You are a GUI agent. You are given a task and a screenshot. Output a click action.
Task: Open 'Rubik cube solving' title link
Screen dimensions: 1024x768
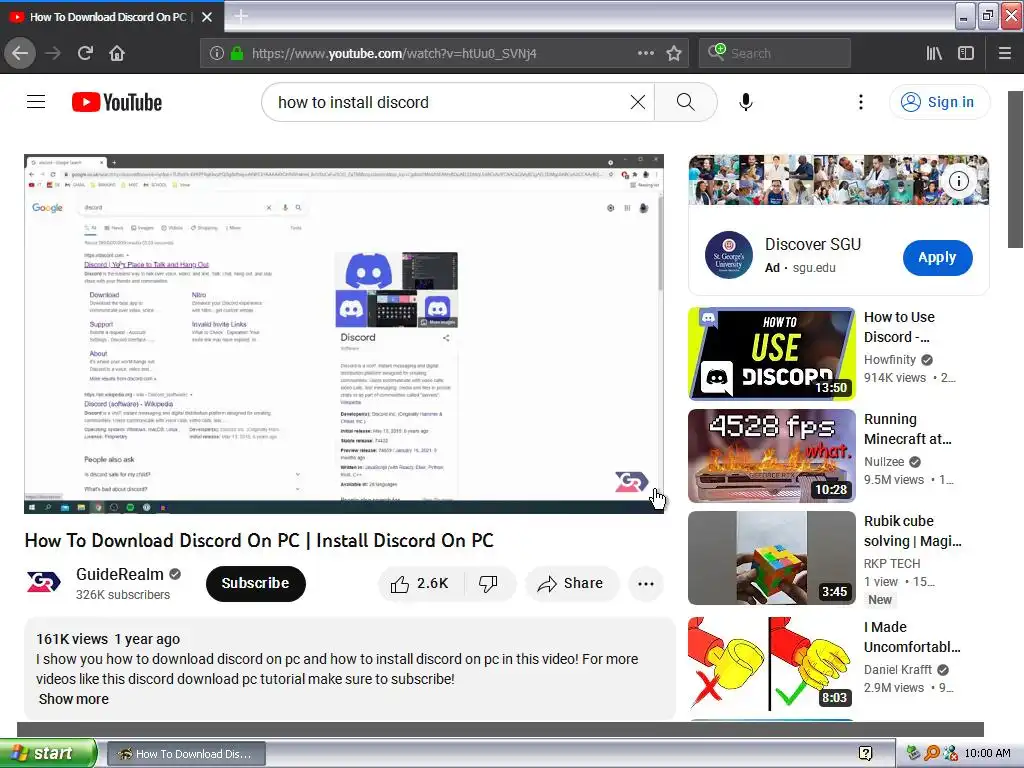pyautogui.click(x=912, y=531)
